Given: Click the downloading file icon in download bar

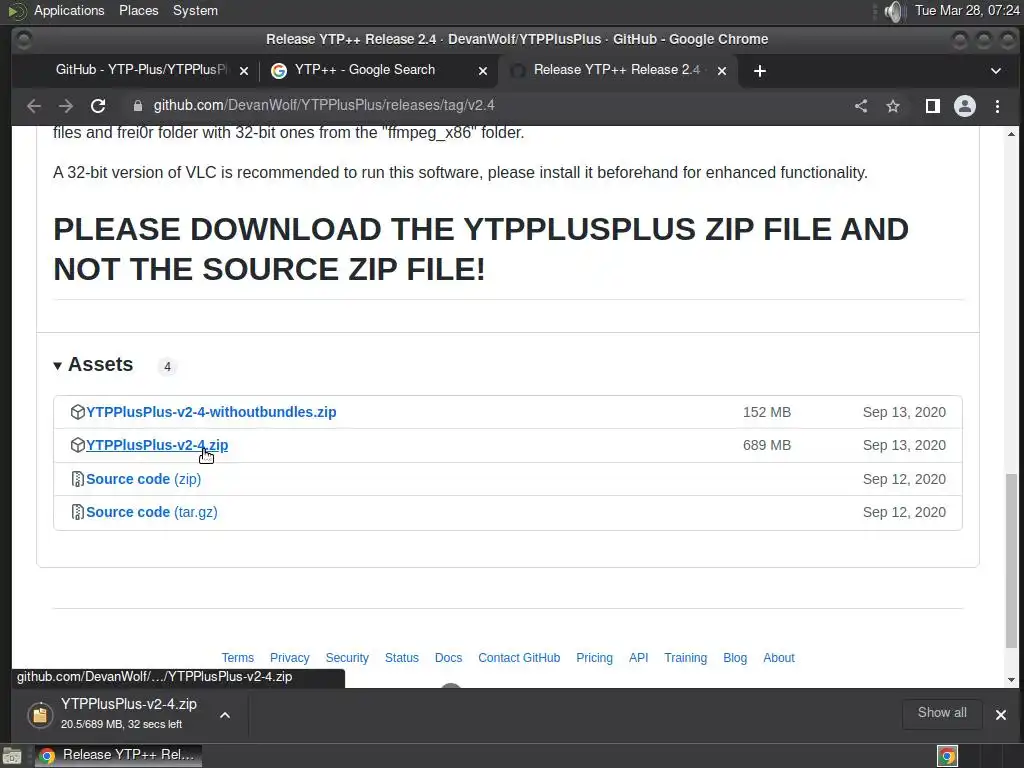Looking at the screenshot, I should pos(40,715).
